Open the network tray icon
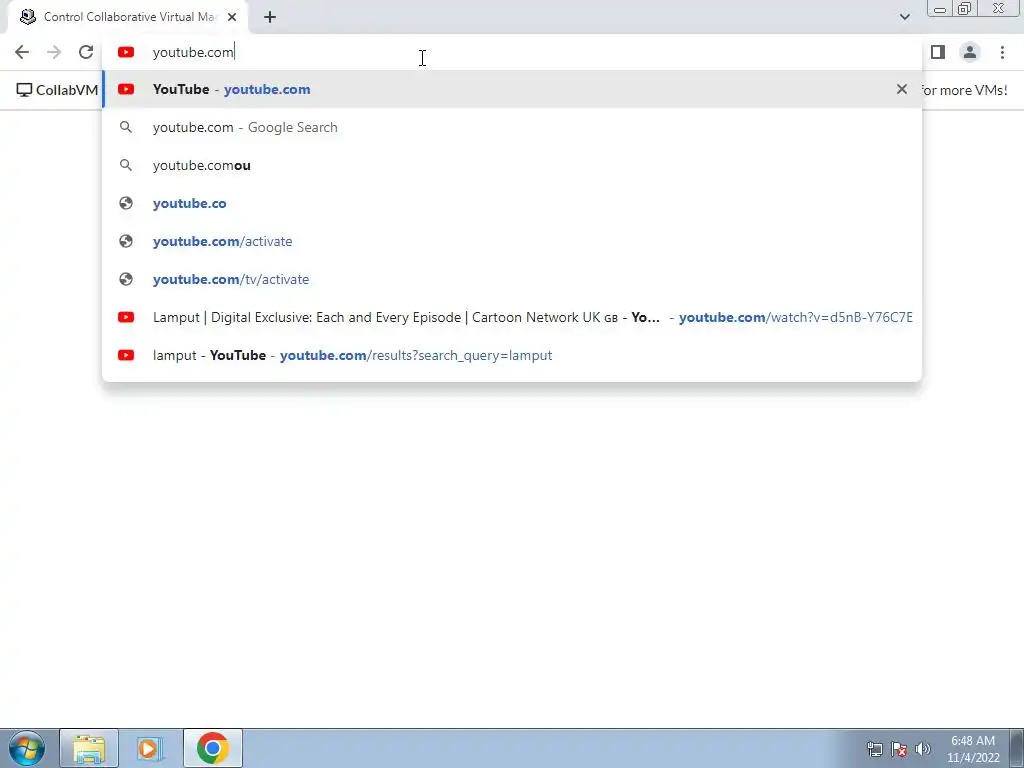The image size is (1024, 768). tap(874, 749)
